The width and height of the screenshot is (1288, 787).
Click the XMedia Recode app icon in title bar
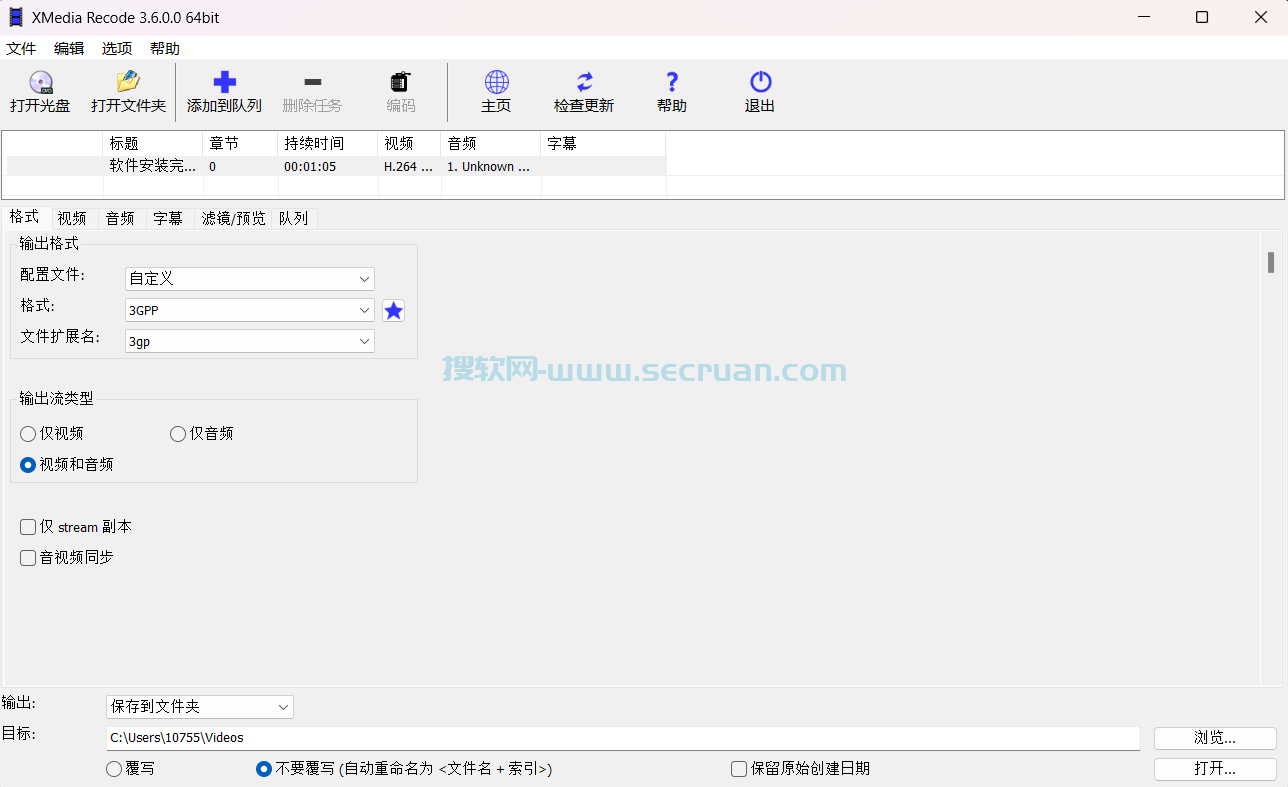coord(15,17)
